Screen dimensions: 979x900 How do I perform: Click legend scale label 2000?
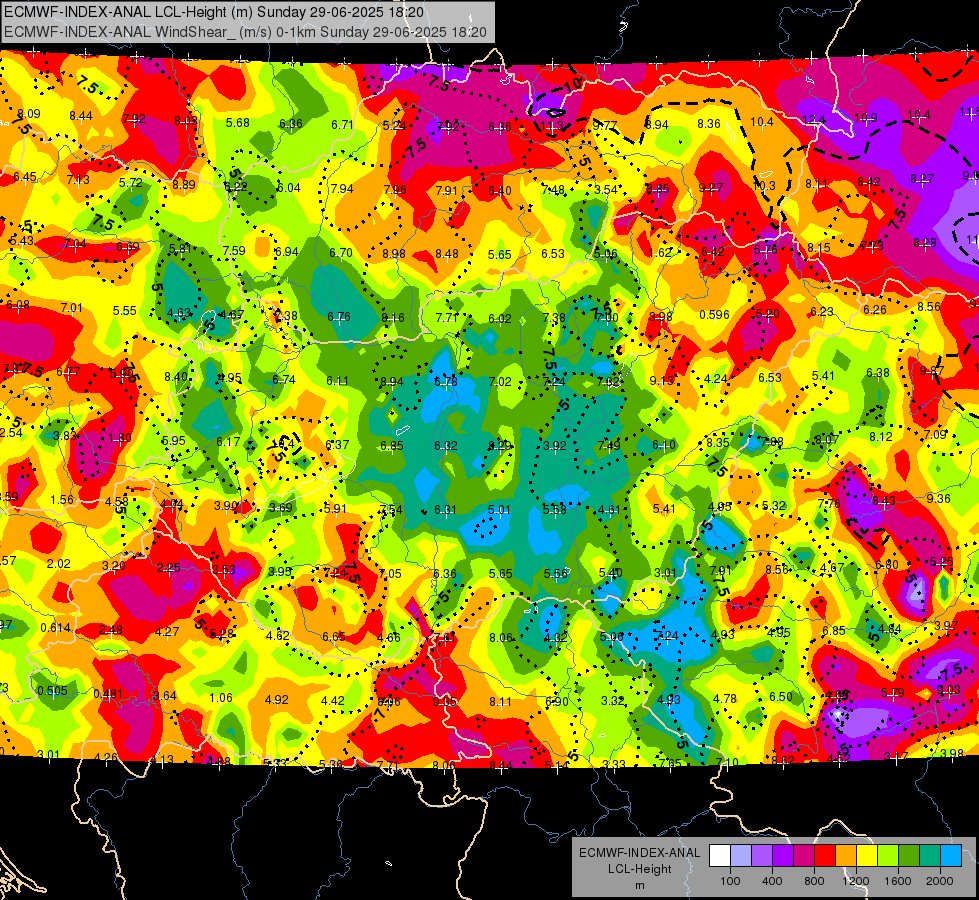pos(940,881)
